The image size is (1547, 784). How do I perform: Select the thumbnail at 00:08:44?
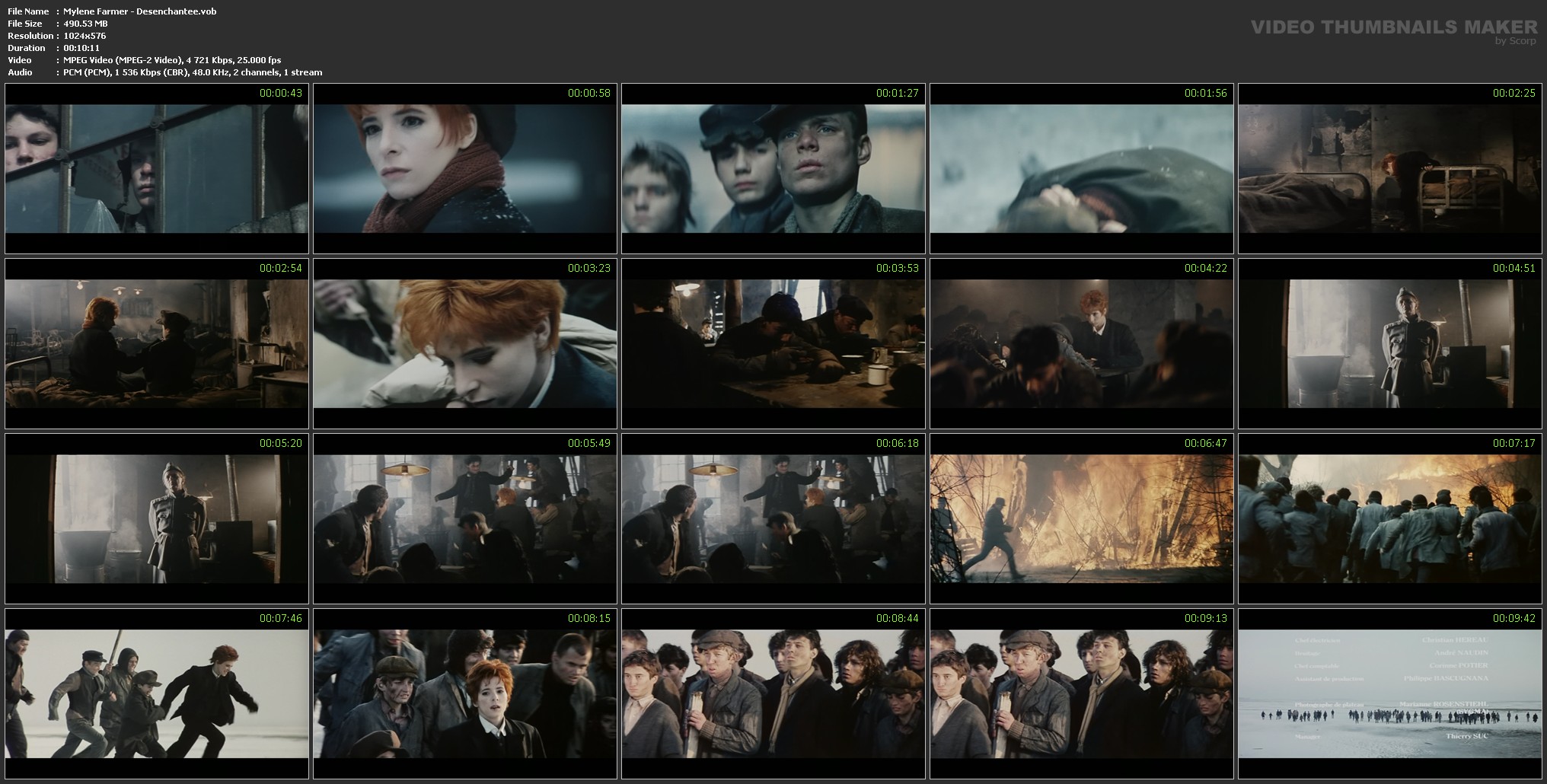(x=773, y=693)
